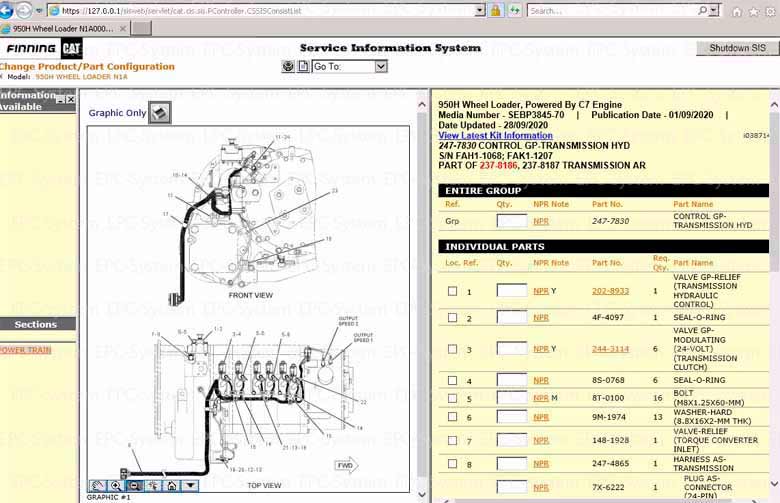Click quantity field for part 202-8933
780x503 pixels.
pyautogui.click(x=512, y=291)
